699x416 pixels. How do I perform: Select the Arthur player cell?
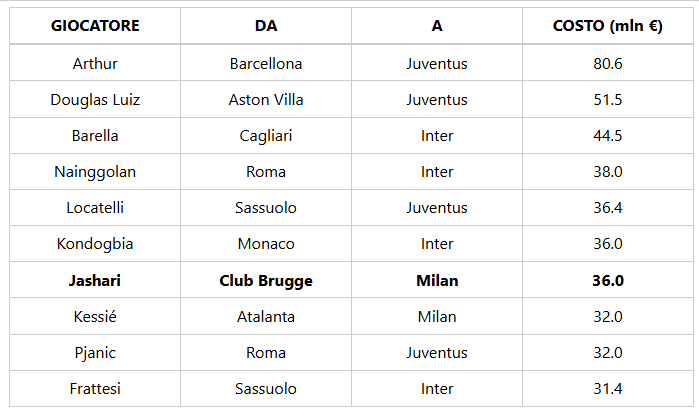click(95, 64)
